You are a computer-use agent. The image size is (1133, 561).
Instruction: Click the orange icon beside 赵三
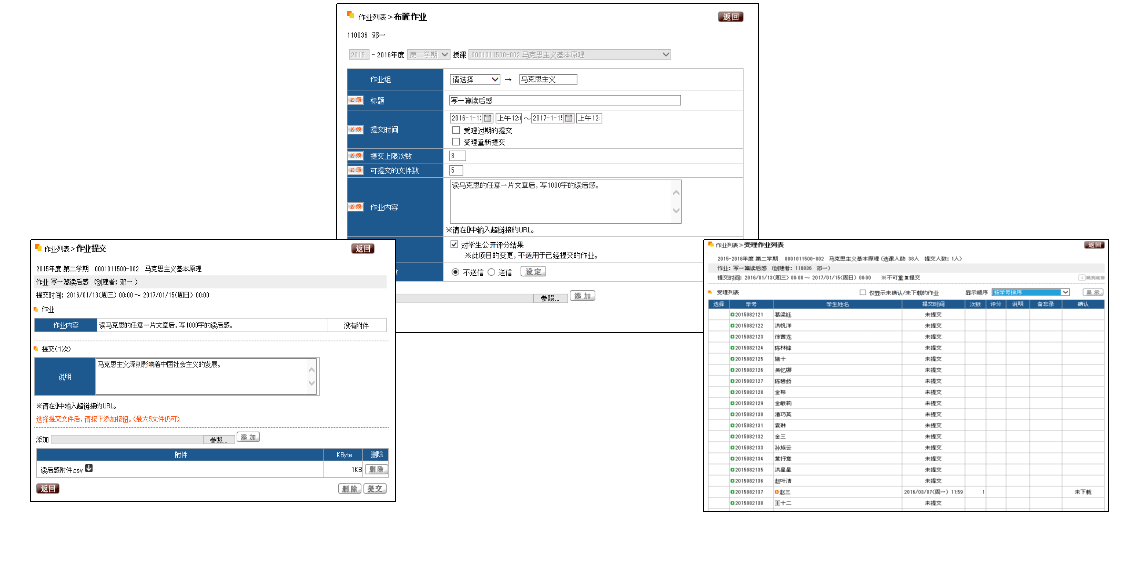point(777,492)
